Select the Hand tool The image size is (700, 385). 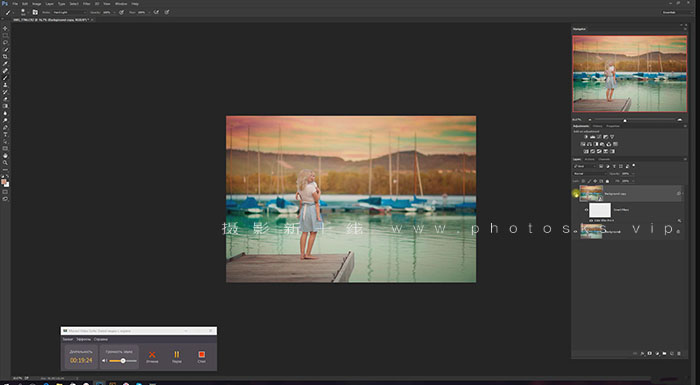[5, 156]
